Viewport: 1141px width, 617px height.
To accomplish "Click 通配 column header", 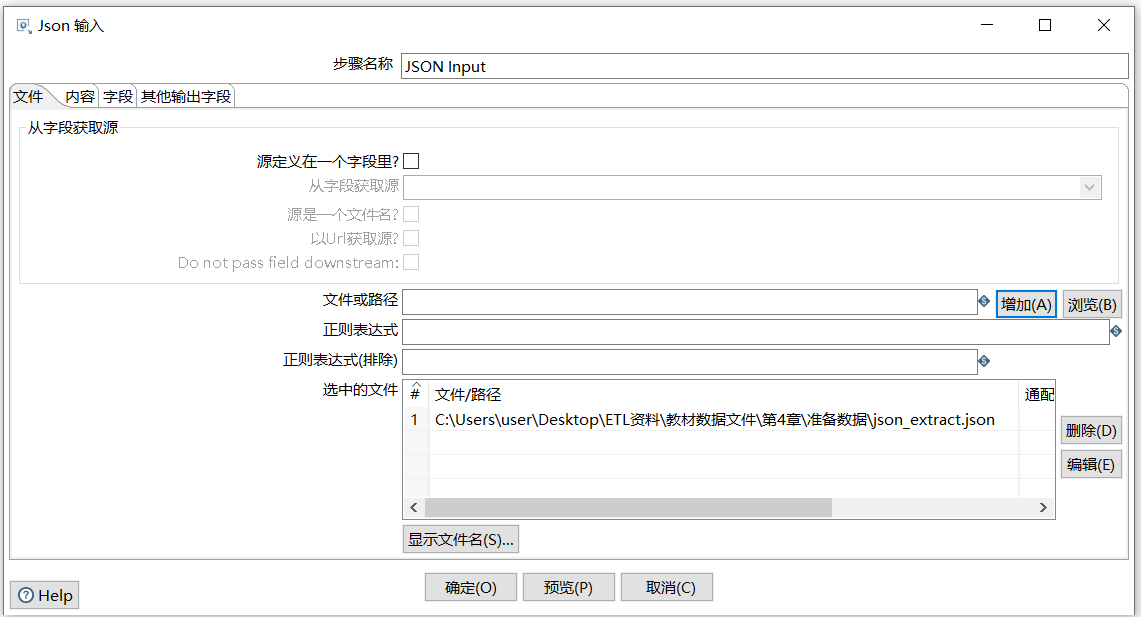I will 1038,394.
